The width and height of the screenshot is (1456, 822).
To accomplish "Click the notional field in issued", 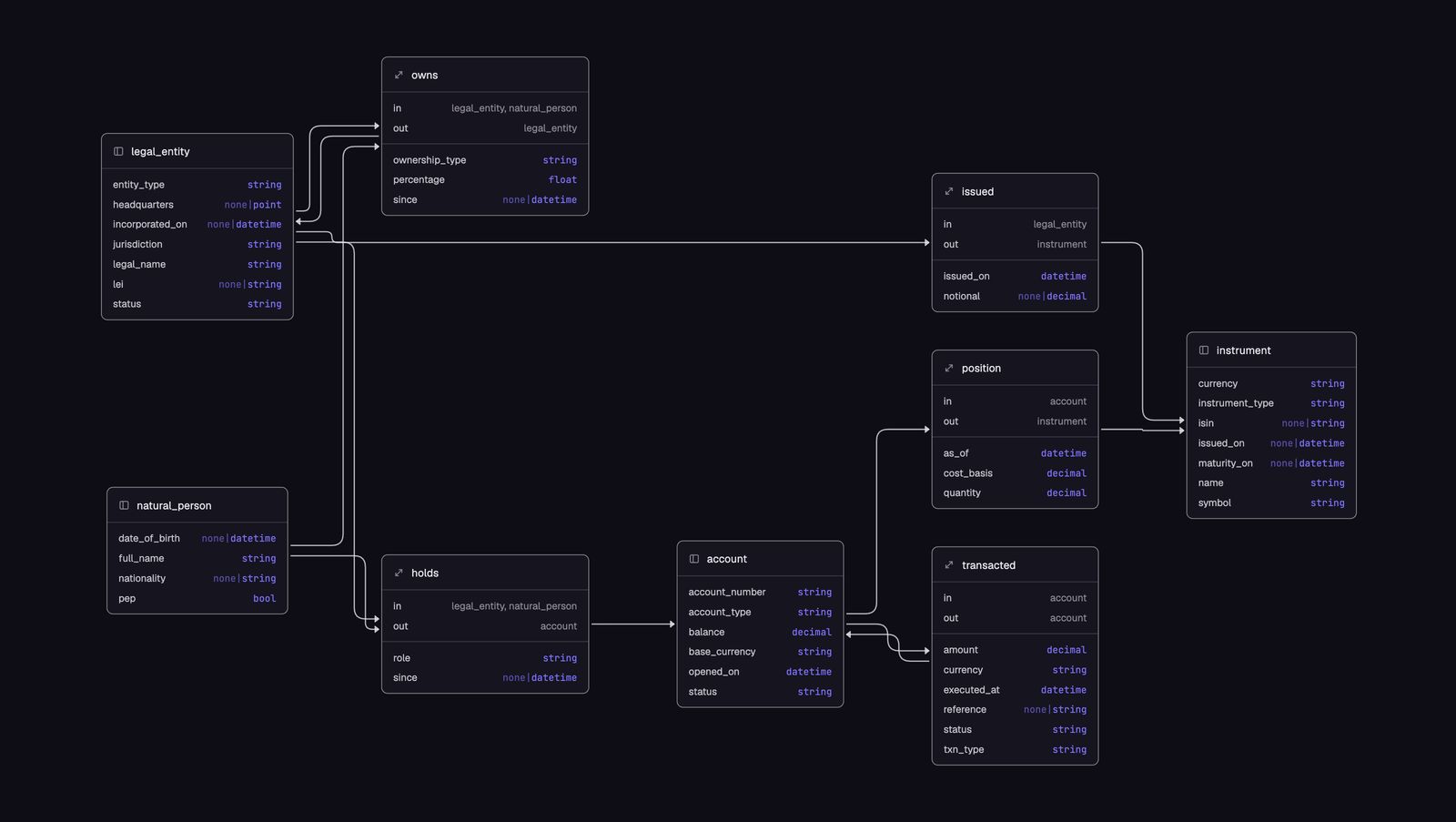I will (x=1015, y=296).
